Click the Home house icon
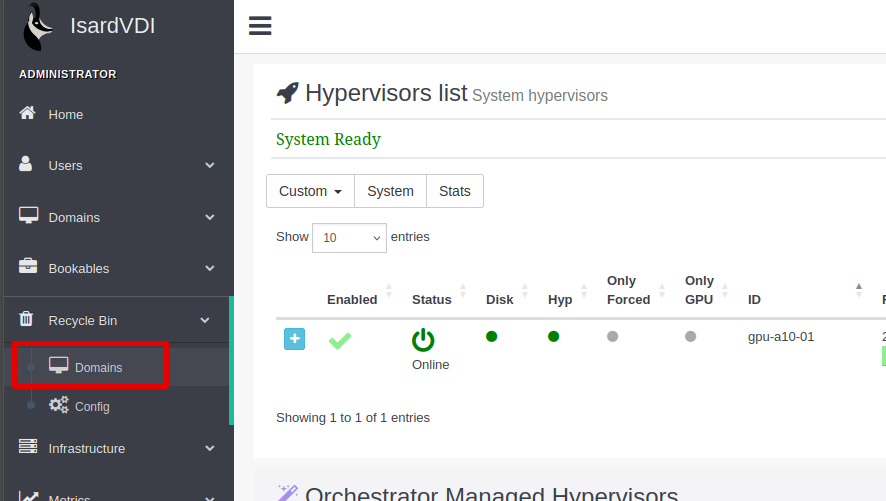The width and height of the screenshot is (886, 501). click(x=28, y=114)
